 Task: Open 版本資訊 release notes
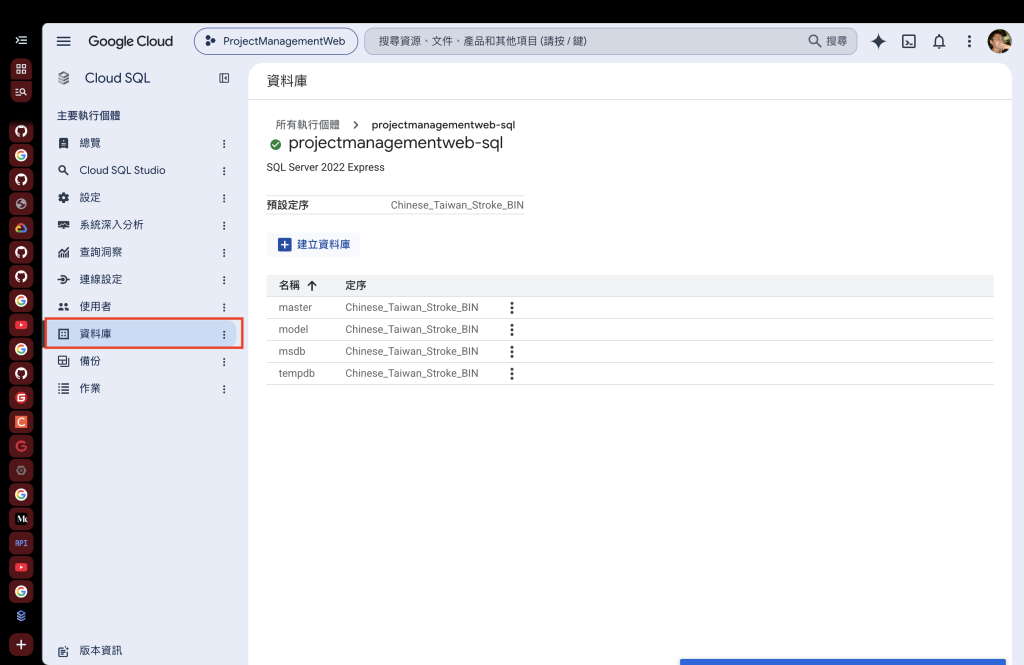[101, 651]
